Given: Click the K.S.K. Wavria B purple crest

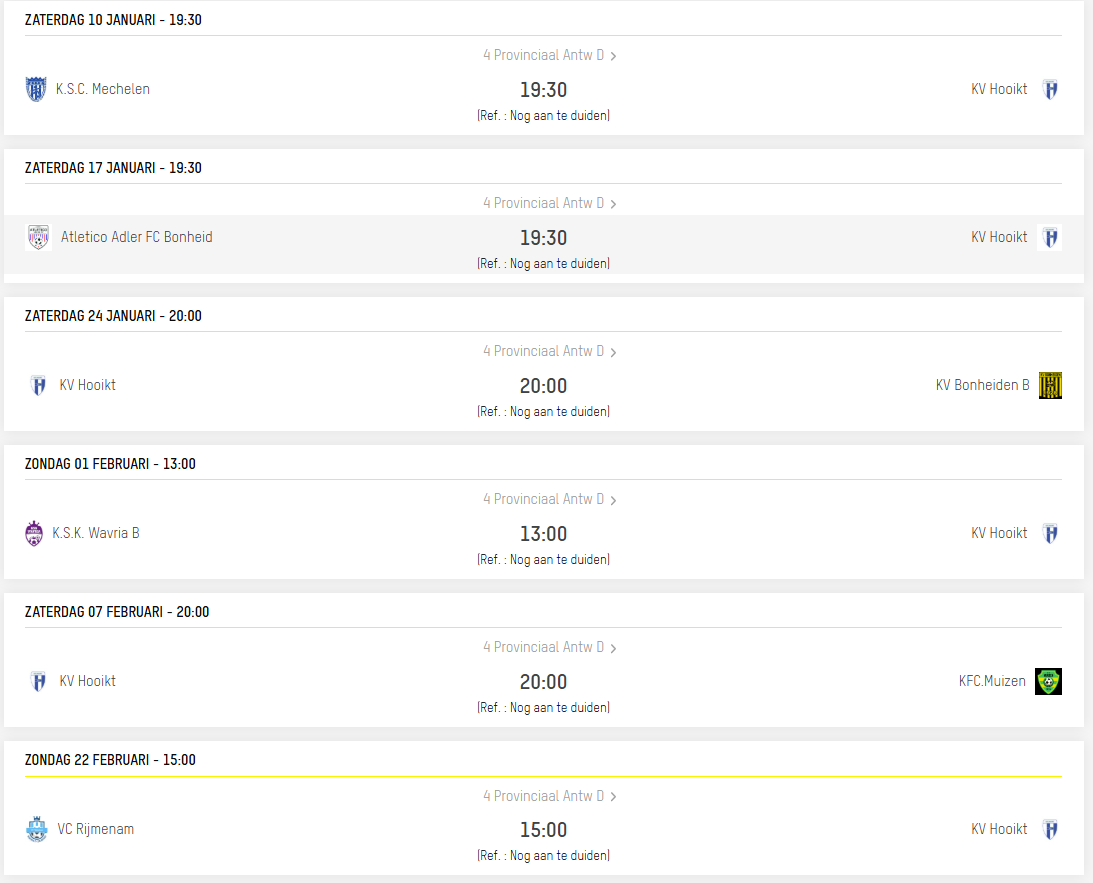Looking at the screenshot, I should 34,533.
